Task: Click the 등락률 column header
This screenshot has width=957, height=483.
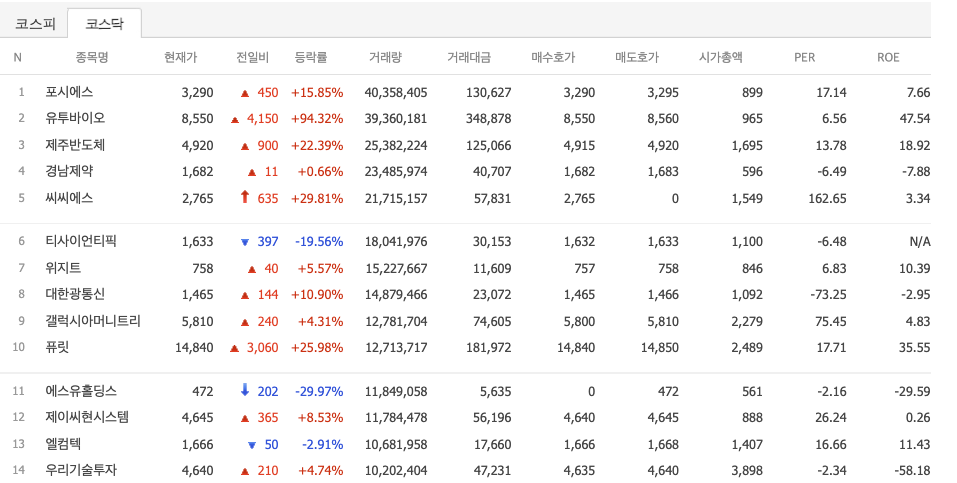Action: pyautogui.click(x=311, y=57)
